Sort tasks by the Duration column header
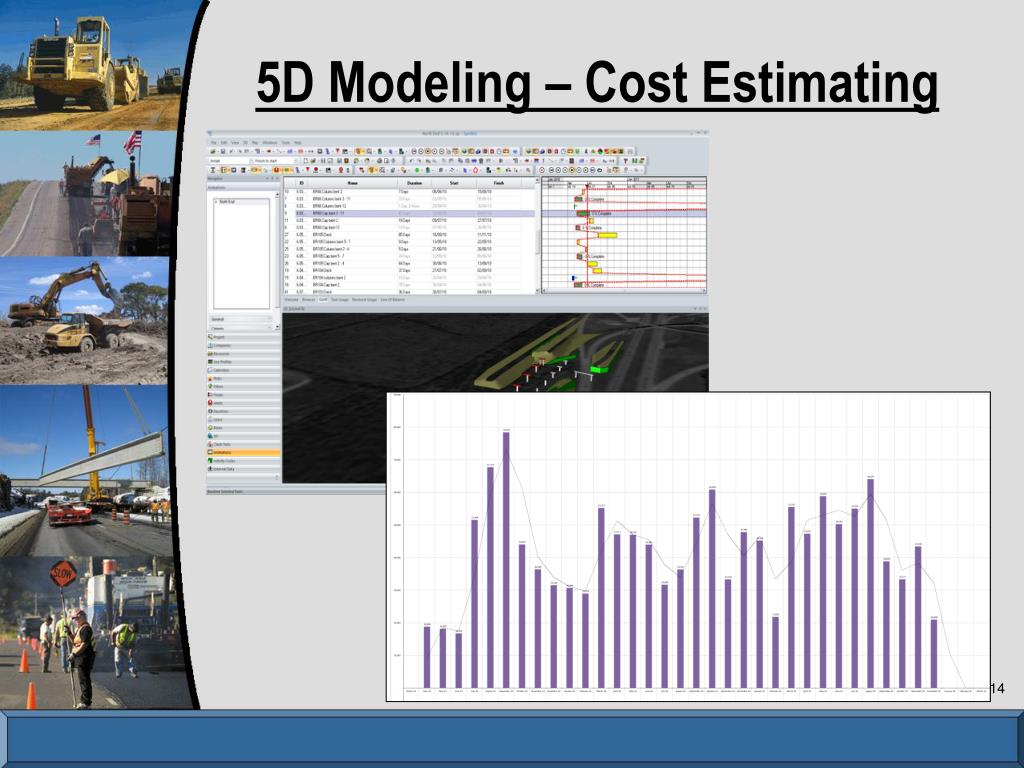1024x768 pixels. [415, 184]
